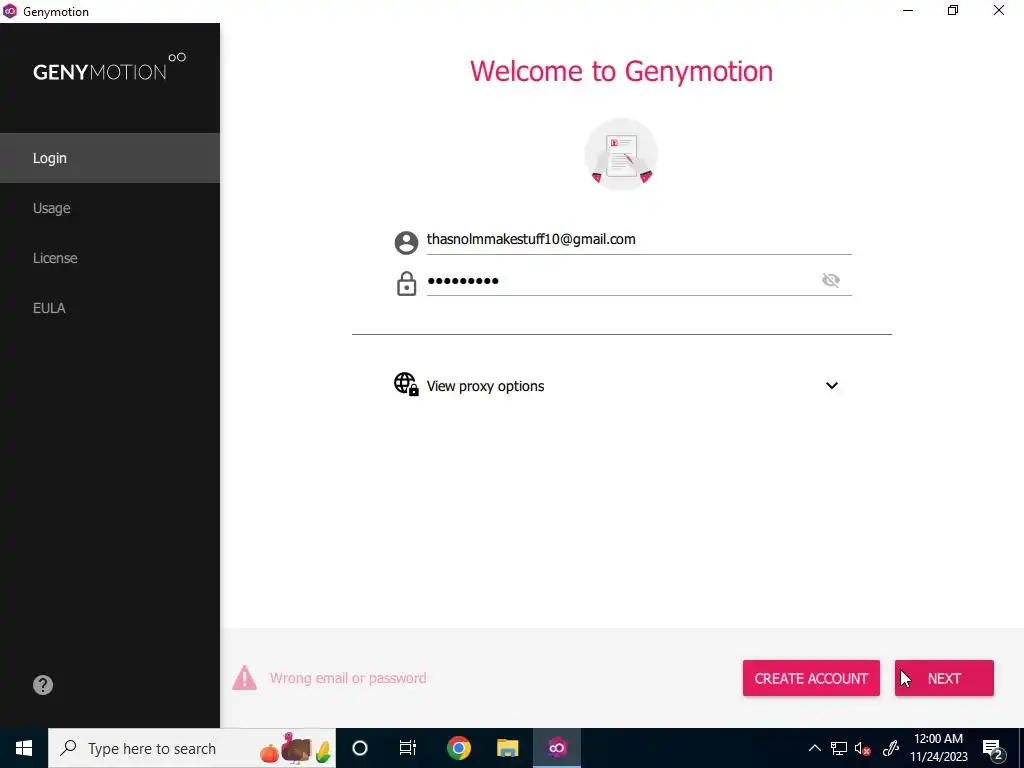Select the Login sidebar item
The height and width of the screenshot is (768, 1024).
(110, 158)
